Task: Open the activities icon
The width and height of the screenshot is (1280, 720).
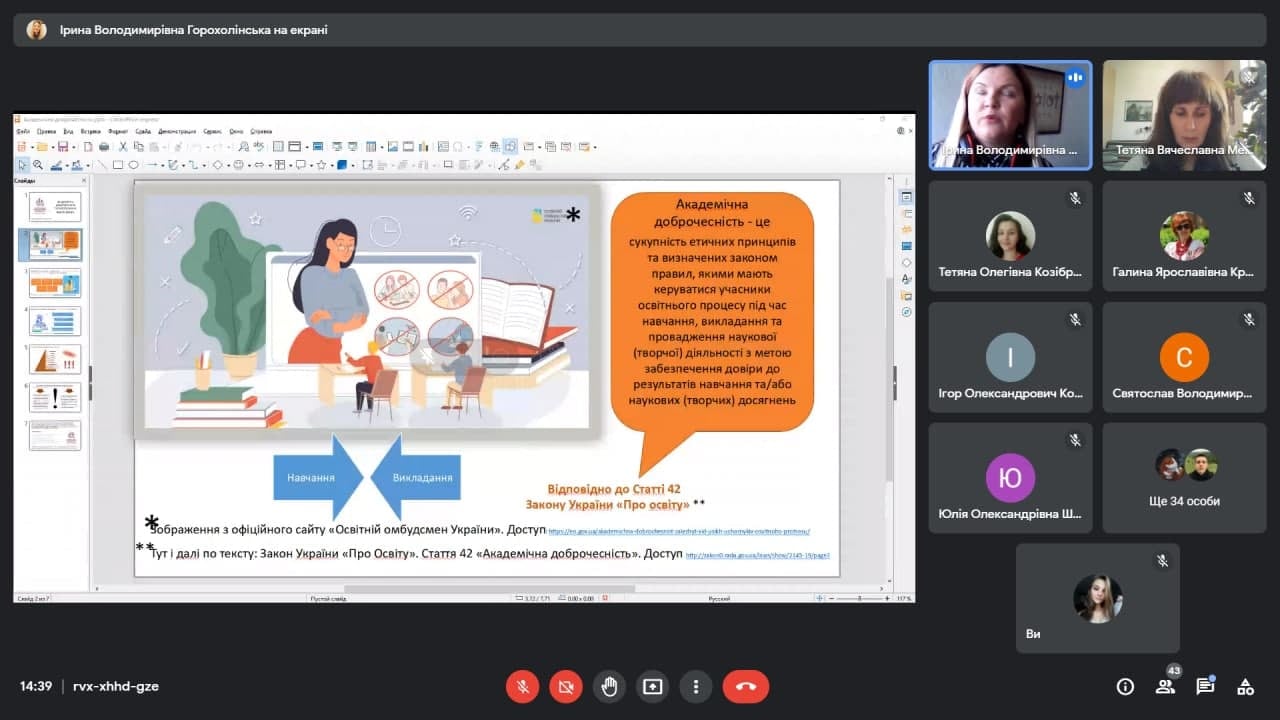Action: [x=1245, y=686]
